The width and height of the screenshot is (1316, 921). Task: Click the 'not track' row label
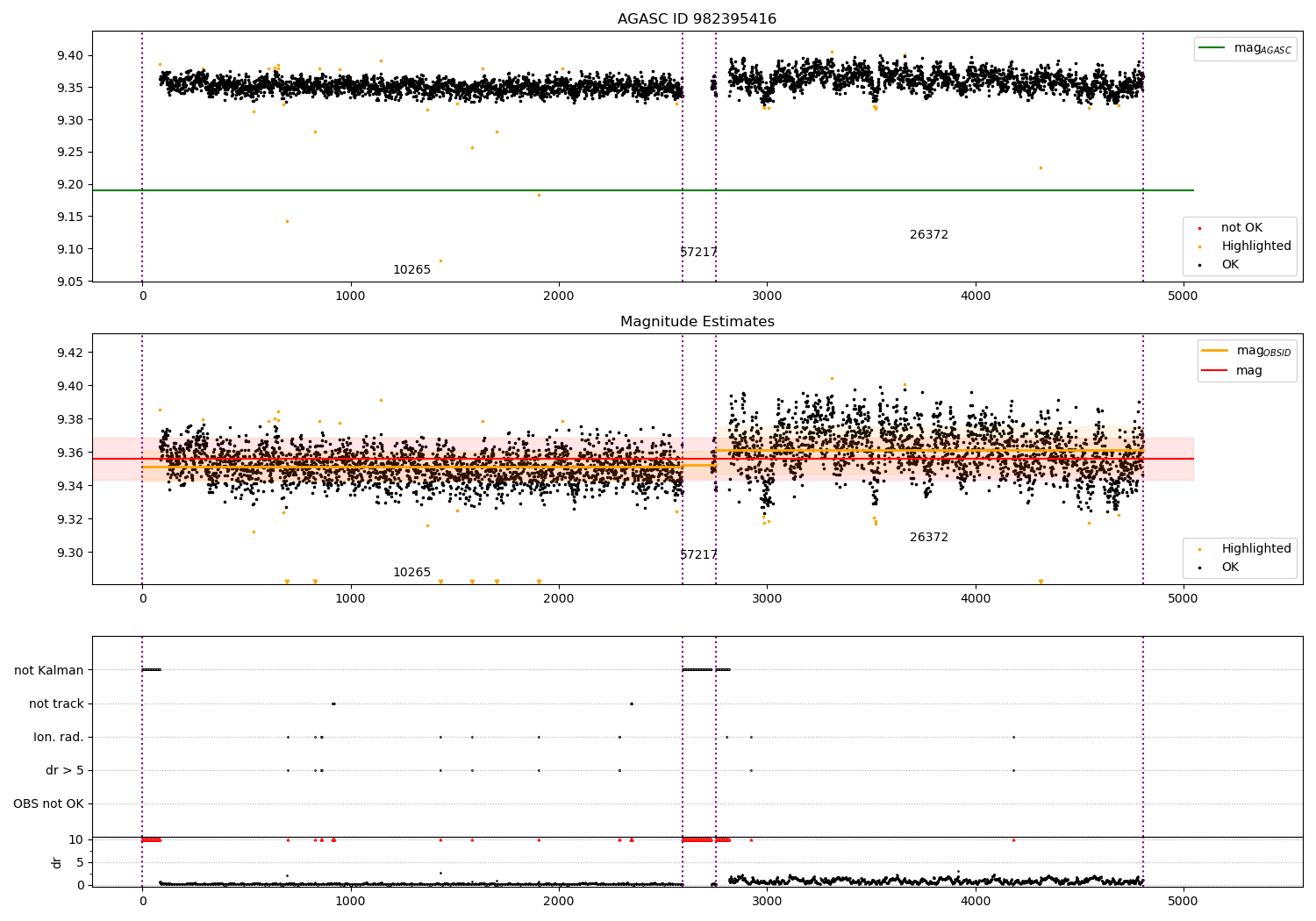click(56, 704)
